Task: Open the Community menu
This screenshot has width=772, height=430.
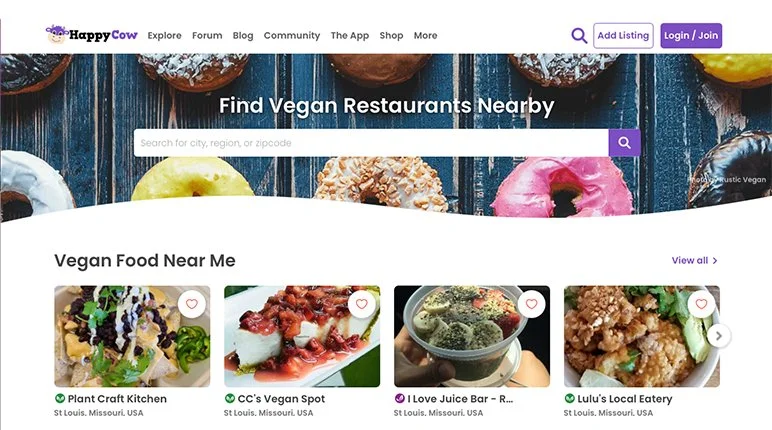Action: tap(292, 35)
